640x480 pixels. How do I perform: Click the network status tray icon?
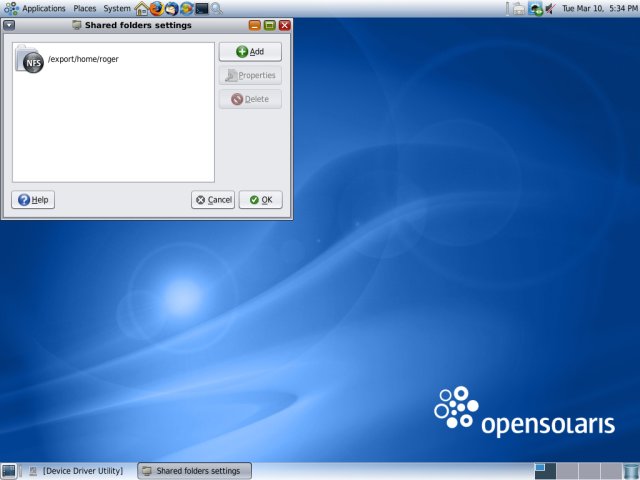click(536, 9)
